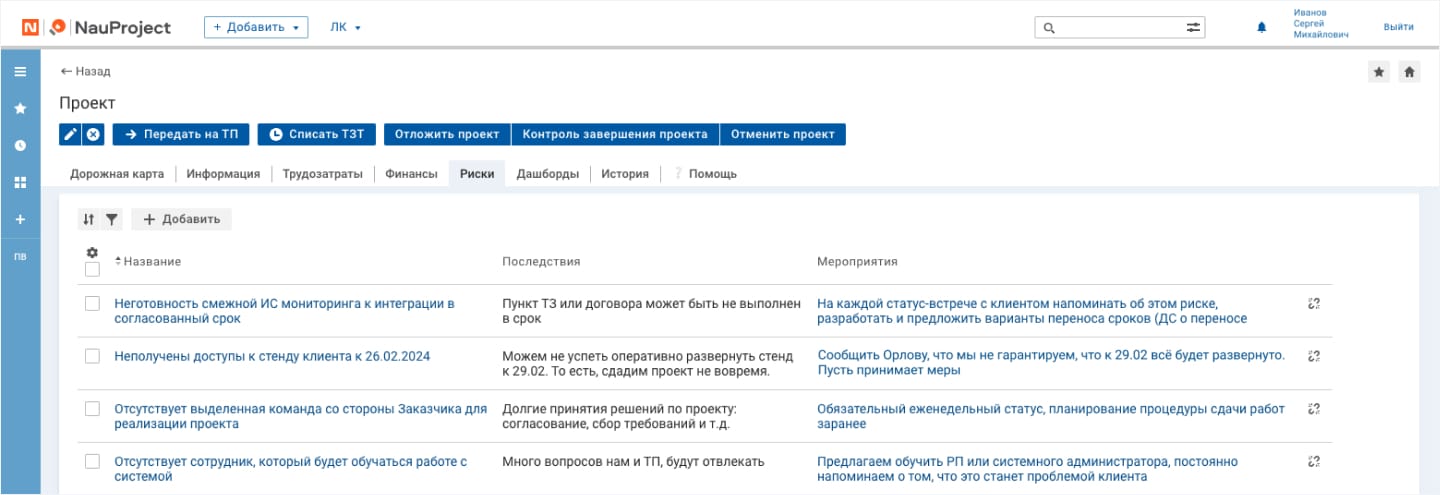
Task: Click the Добавить button in risks list
Action: point(181,219)
